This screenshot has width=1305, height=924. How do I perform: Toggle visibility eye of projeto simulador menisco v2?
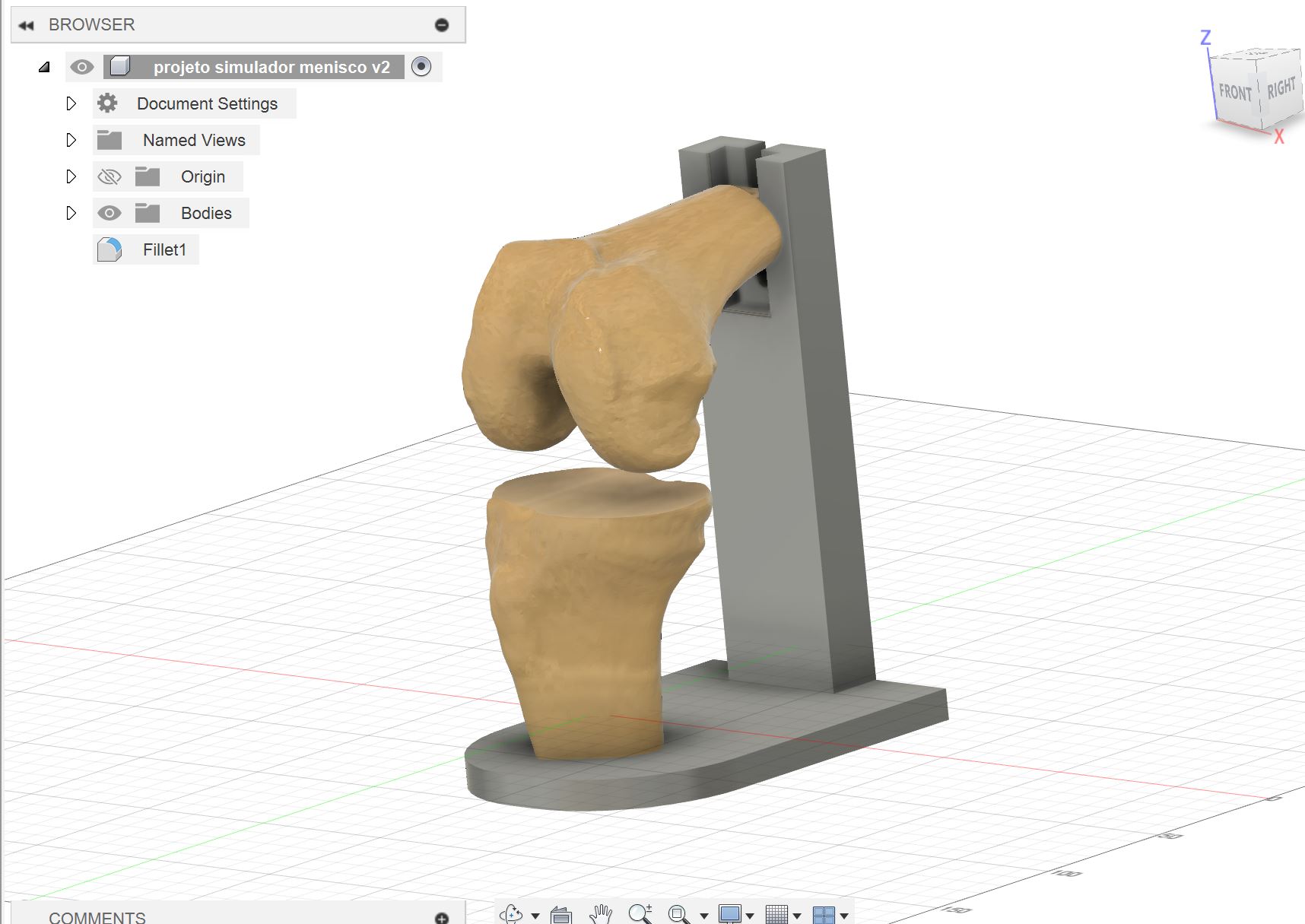81,67
